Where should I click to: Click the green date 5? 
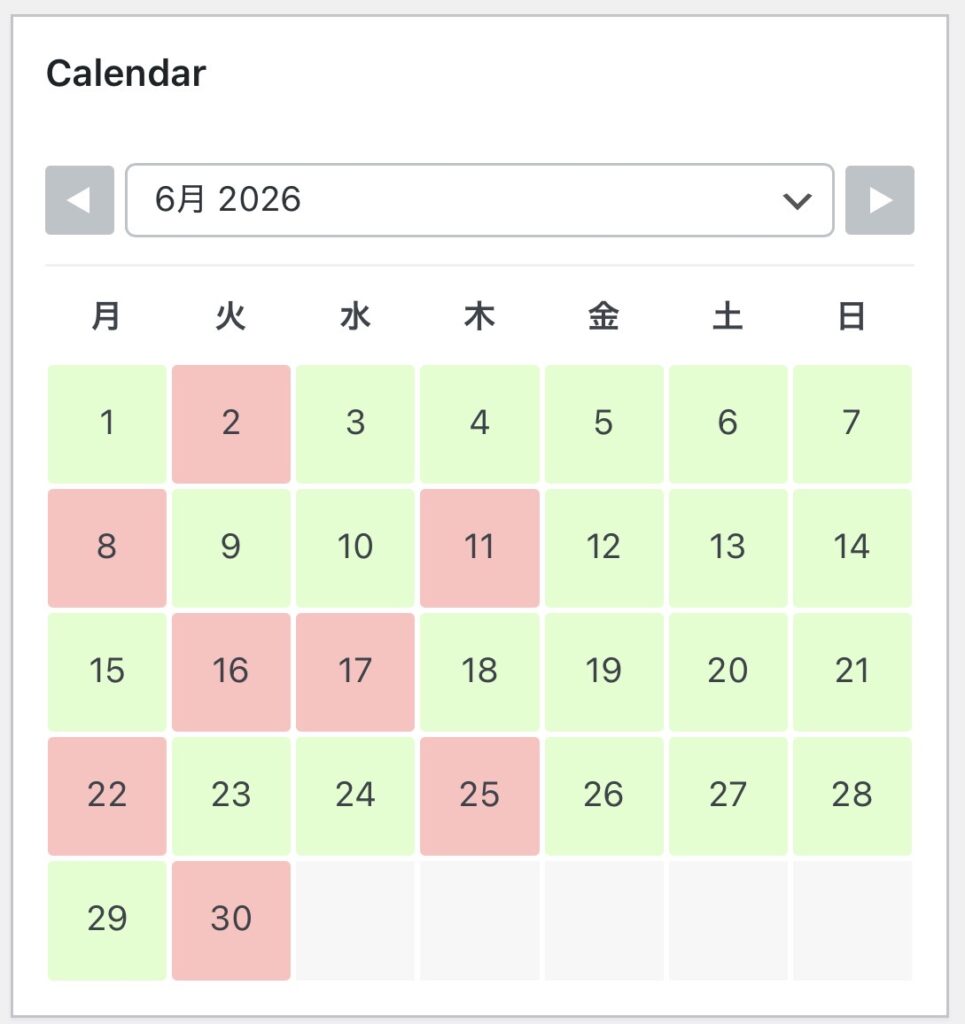coord(603,423)
